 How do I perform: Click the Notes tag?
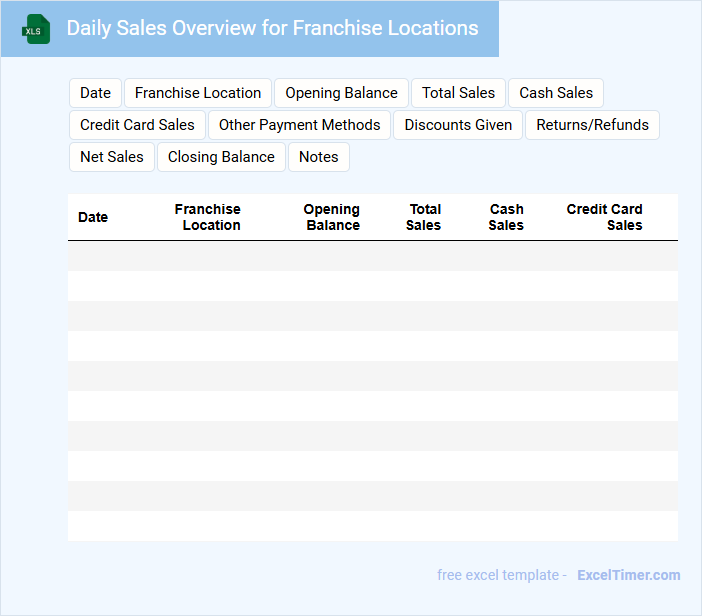(318, 157)
